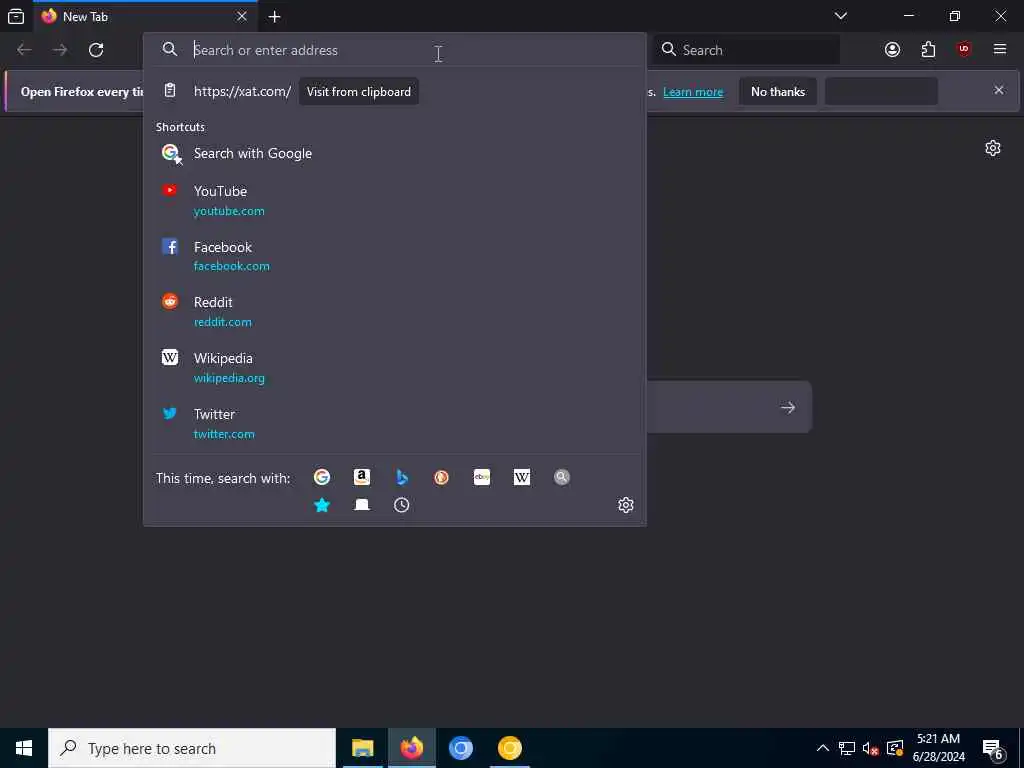Open the Twitter shortcut suggestion
1024x768 pixels.
pyautogui.click(x=394, y=423)
